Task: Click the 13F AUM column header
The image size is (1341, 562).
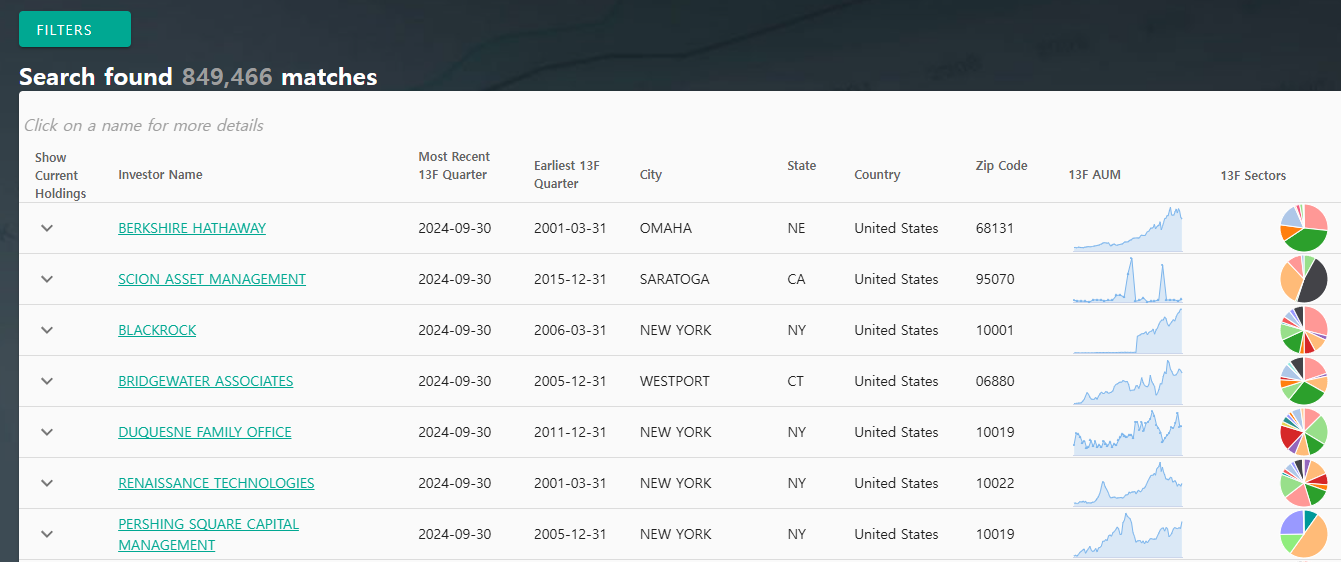Action: 1094,175
